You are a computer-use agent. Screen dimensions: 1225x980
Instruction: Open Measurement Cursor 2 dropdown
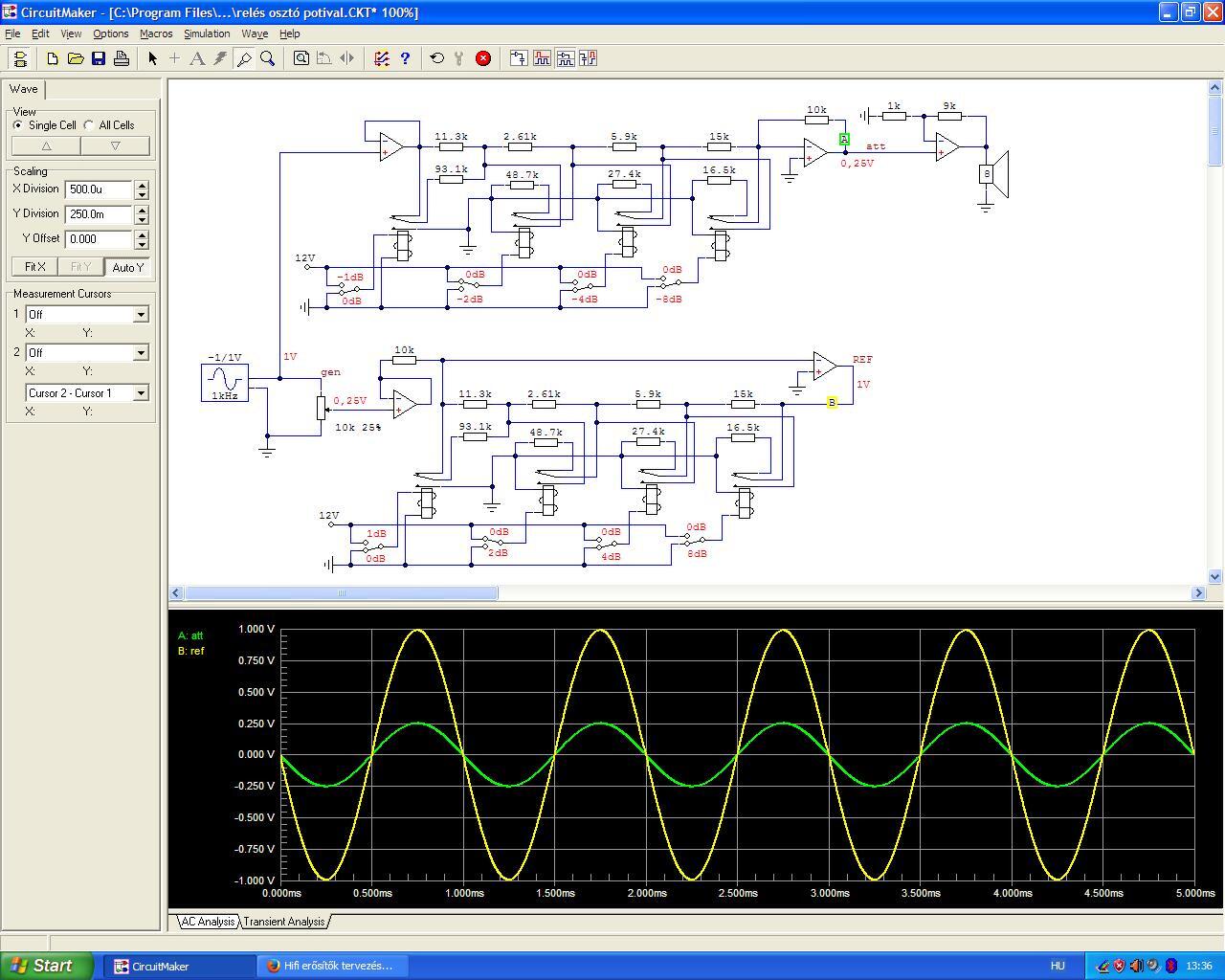tap(141, 353)
